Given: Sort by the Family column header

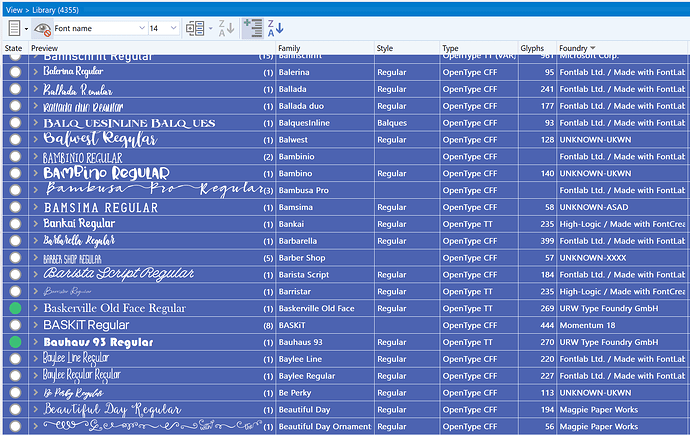Looking at the screenshot, I should (289, 48).
